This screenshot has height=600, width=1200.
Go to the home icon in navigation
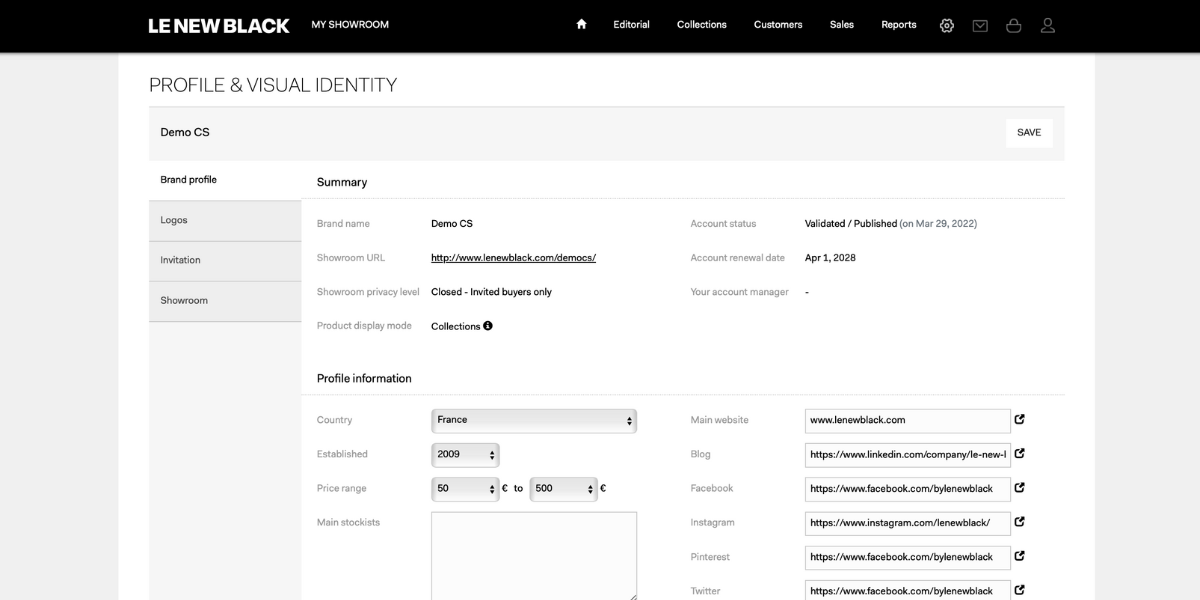tap(581, 24)
